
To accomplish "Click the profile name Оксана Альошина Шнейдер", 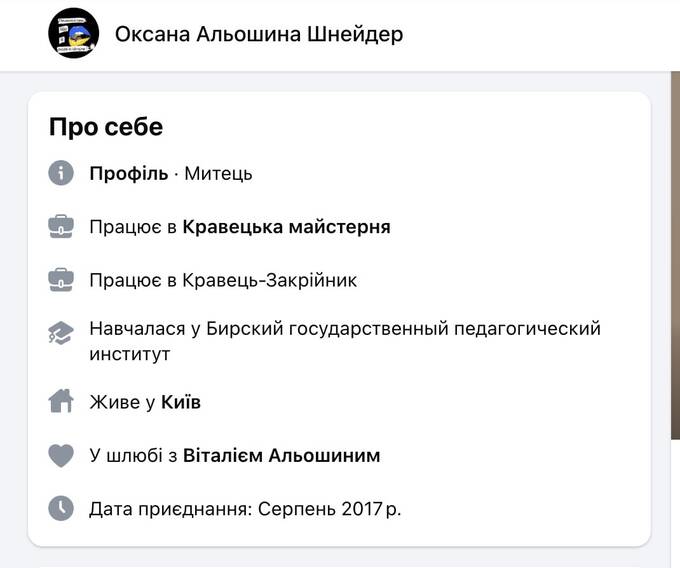I will (x=259, y=35).
